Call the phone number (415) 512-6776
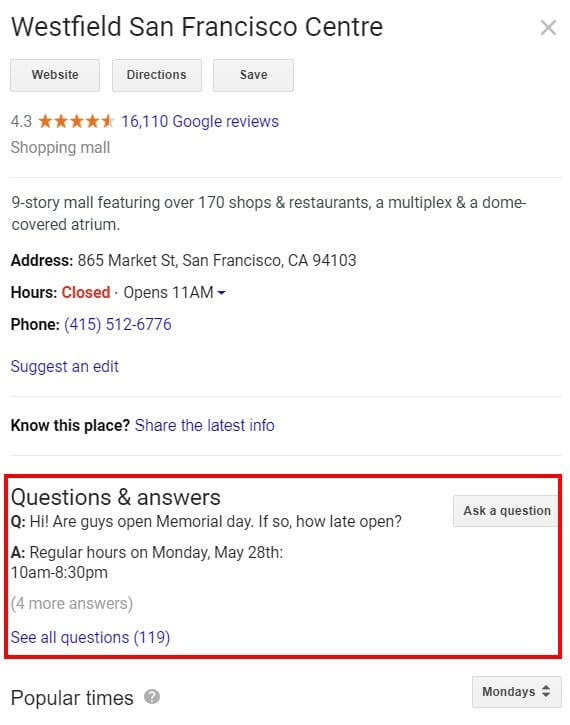 pos(118,325)
